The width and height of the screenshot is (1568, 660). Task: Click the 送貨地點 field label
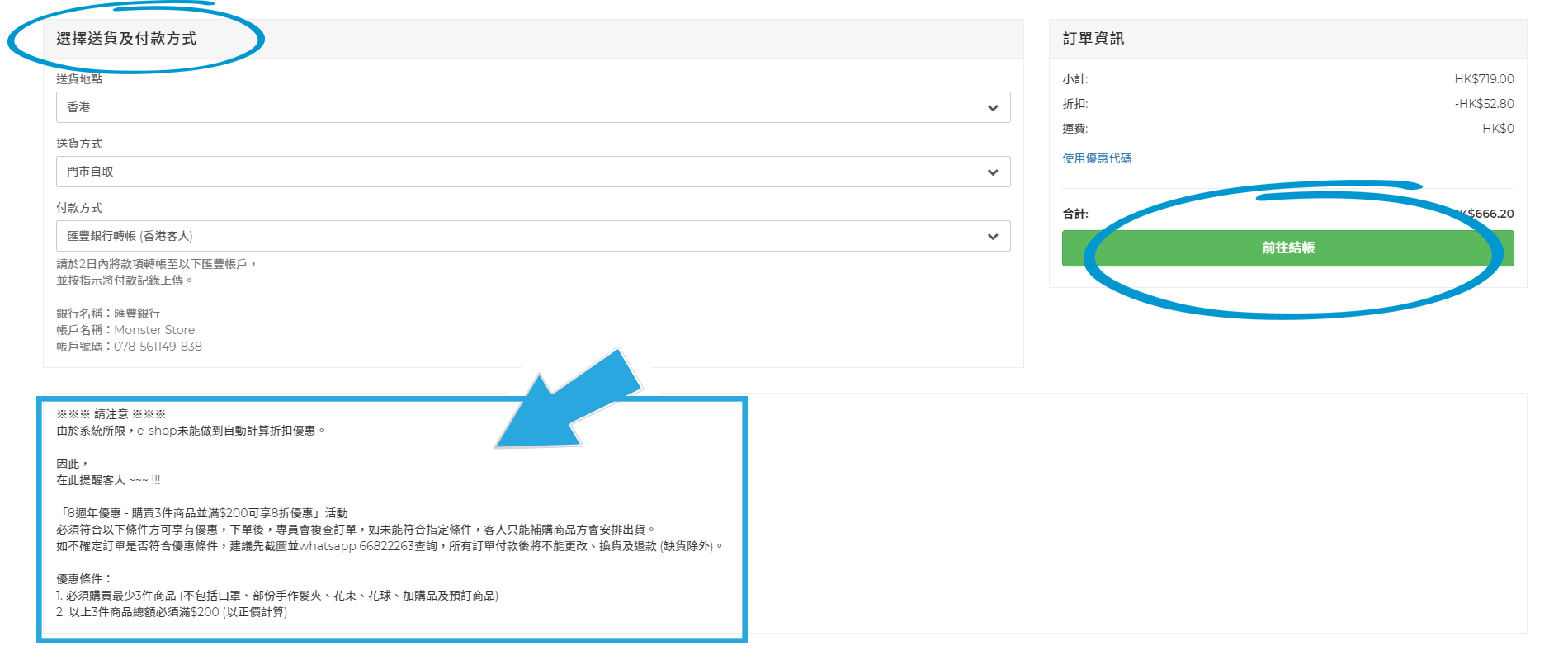[x=79, y=79]
